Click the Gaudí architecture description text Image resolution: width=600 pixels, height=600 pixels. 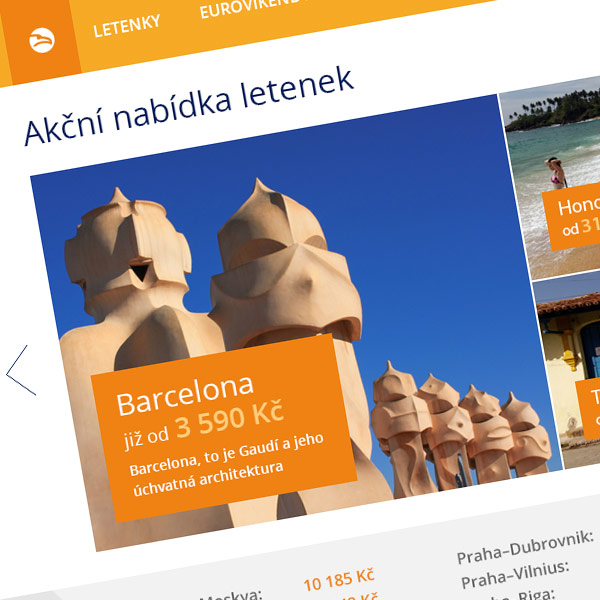(227, 465)
